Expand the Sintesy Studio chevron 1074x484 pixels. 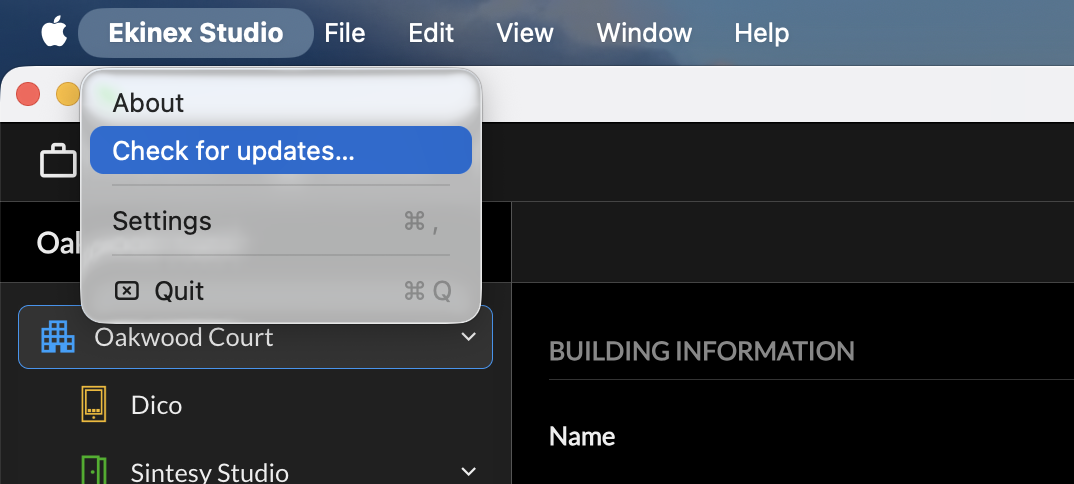tap(469, 471)
